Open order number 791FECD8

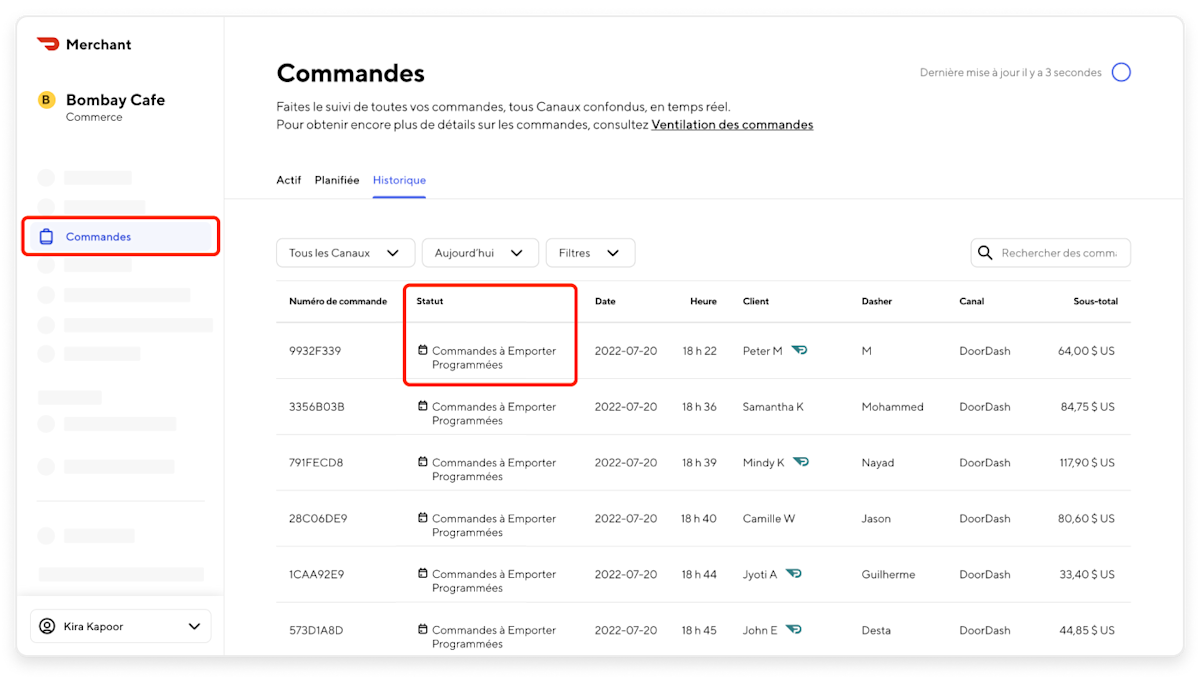316,463
